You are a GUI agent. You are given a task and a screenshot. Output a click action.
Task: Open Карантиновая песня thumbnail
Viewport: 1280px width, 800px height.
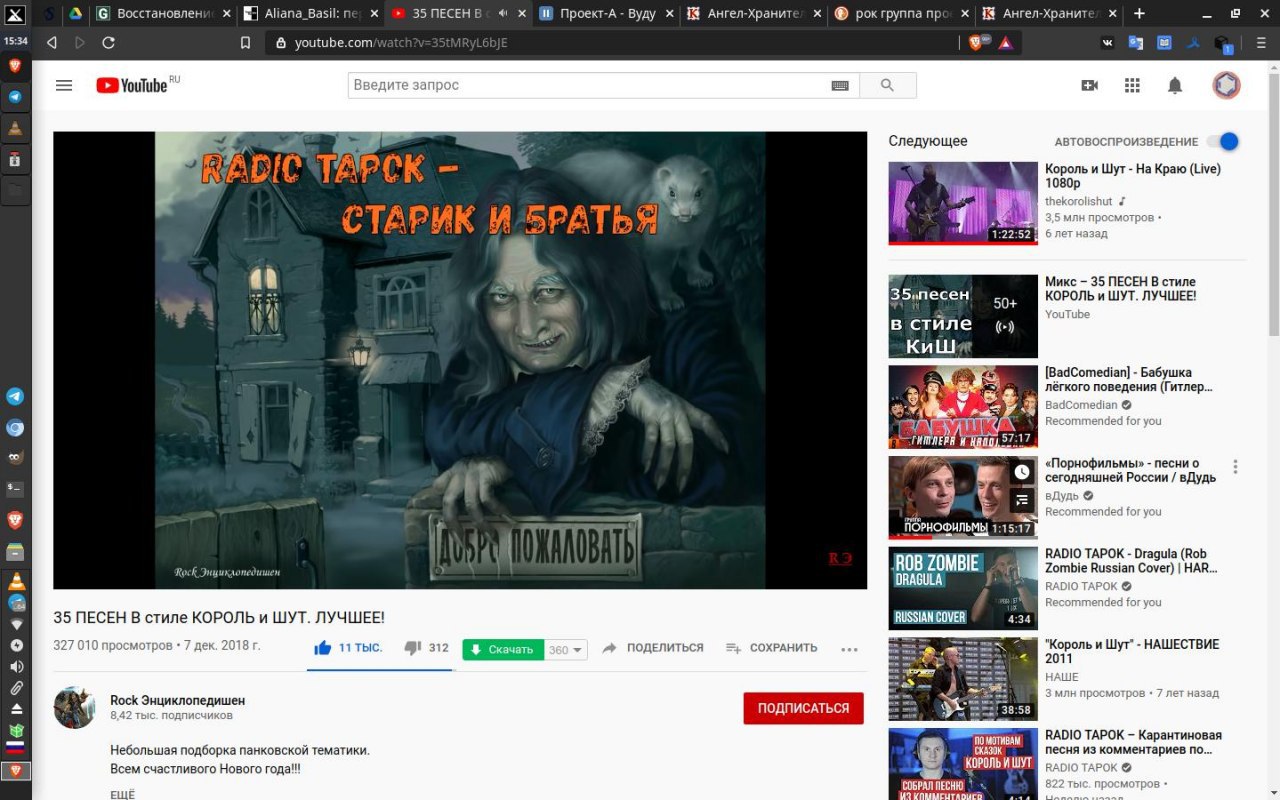pyautogui.click(x=963, y=764)
